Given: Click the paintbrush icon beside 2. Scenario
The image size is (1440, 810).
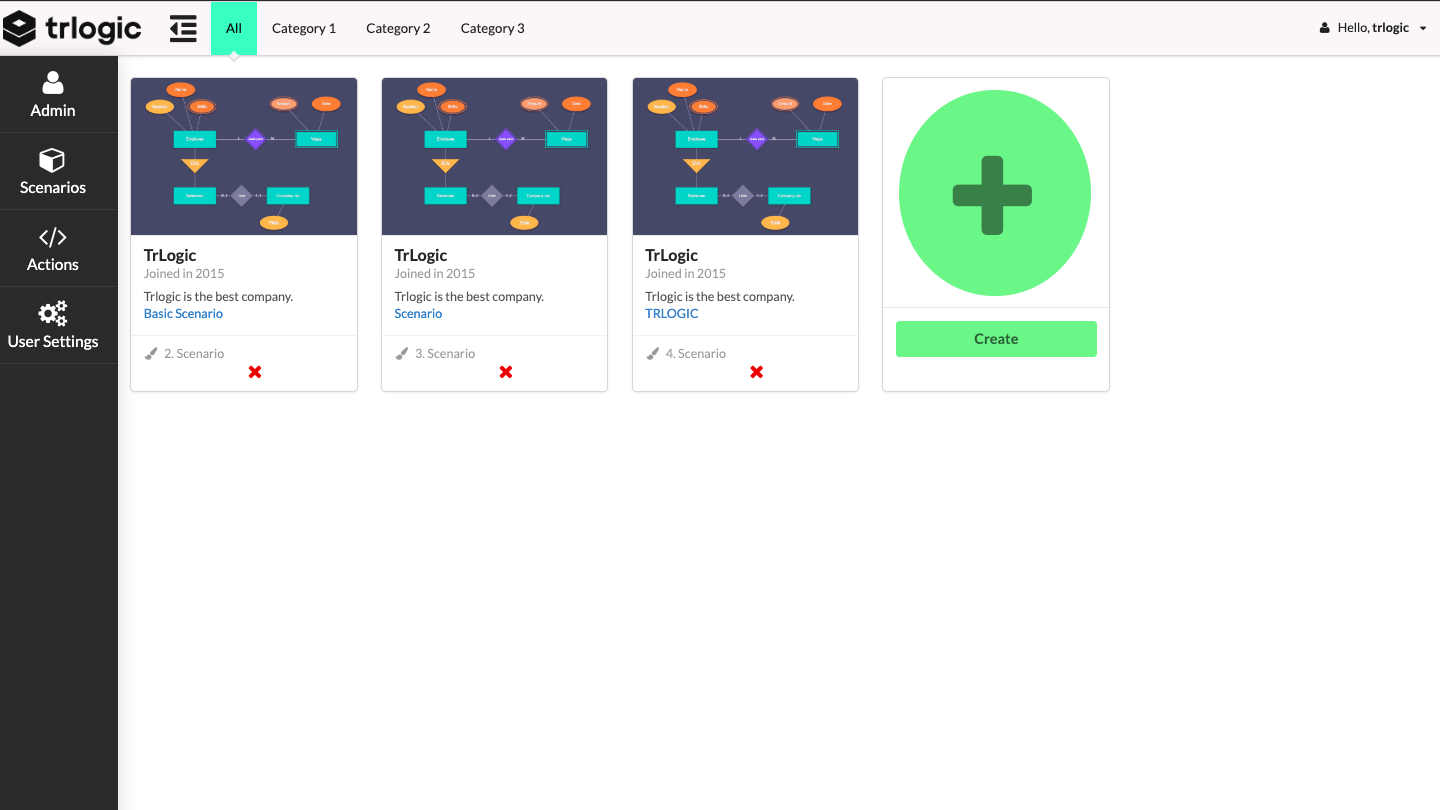Looking at the screenshot, I should (151, 353).
